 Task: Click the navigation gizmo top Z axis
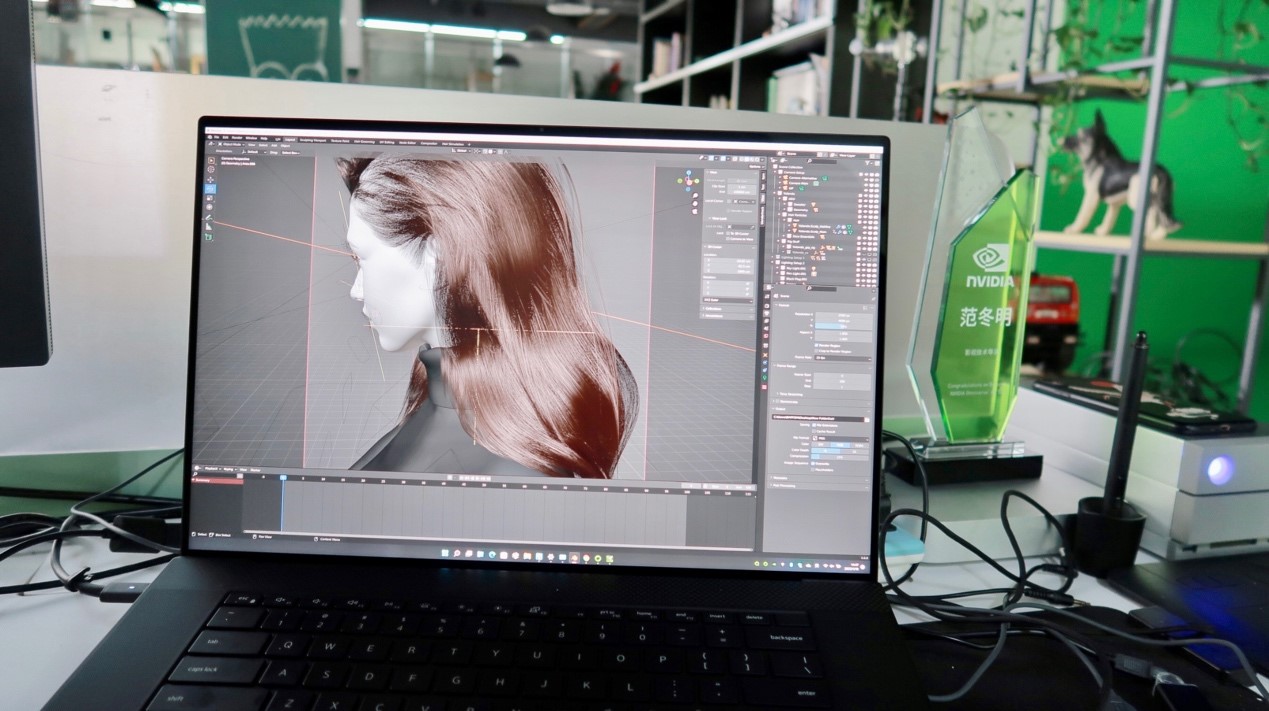tap(689, 172)
